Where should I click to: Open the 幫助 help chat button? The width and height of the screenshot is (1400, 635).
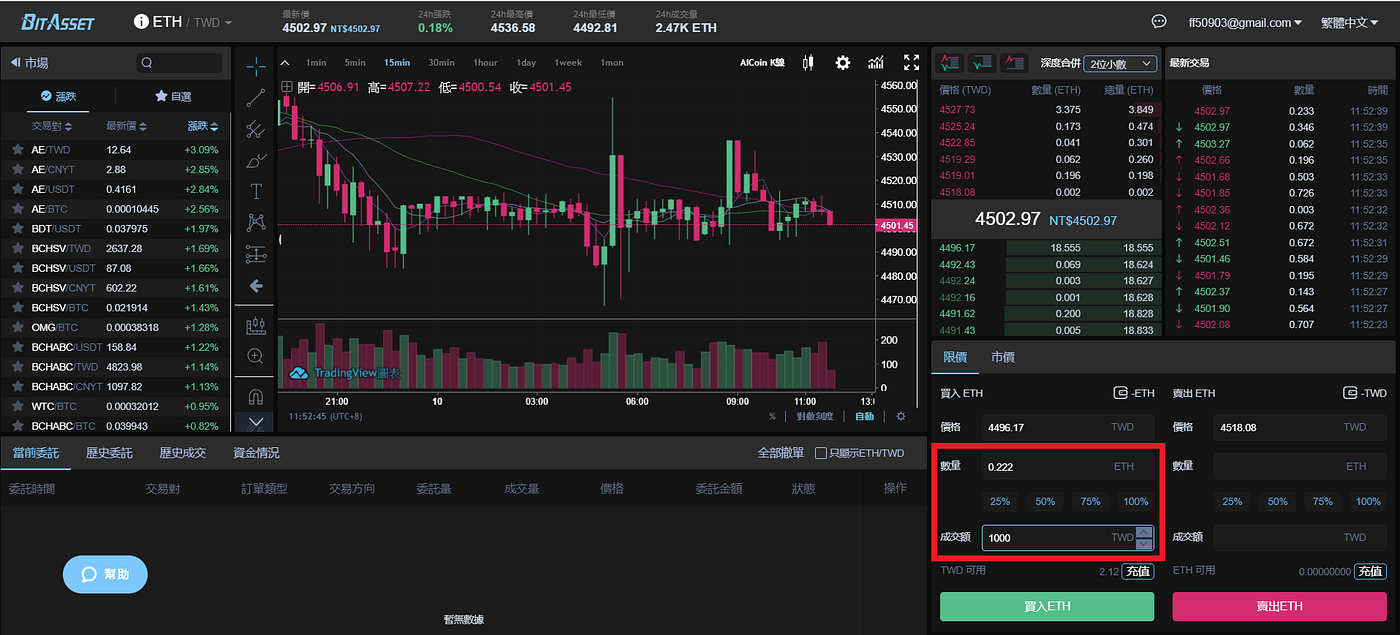tap(105, 574)
